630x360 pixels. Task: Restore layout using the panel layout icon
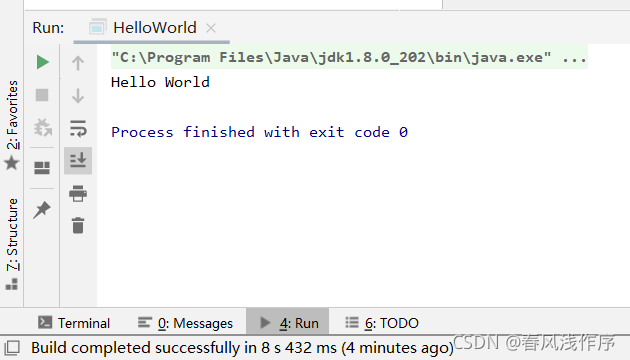tap(42, 168)
